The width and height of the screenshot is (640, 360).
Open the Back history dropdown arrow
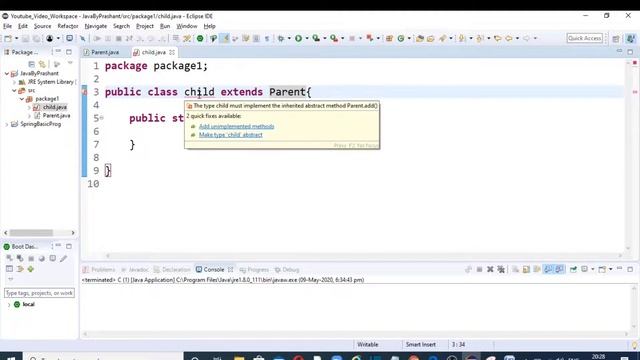(517, 38)
